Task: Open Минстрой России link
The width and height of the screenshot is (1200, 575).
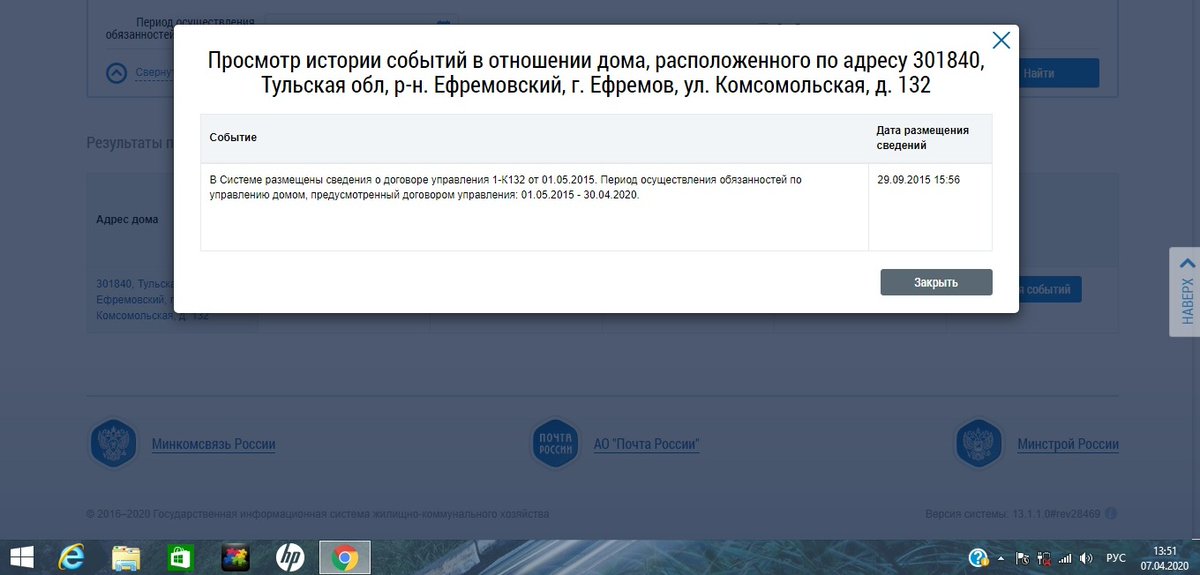Action: [1068, 444]
